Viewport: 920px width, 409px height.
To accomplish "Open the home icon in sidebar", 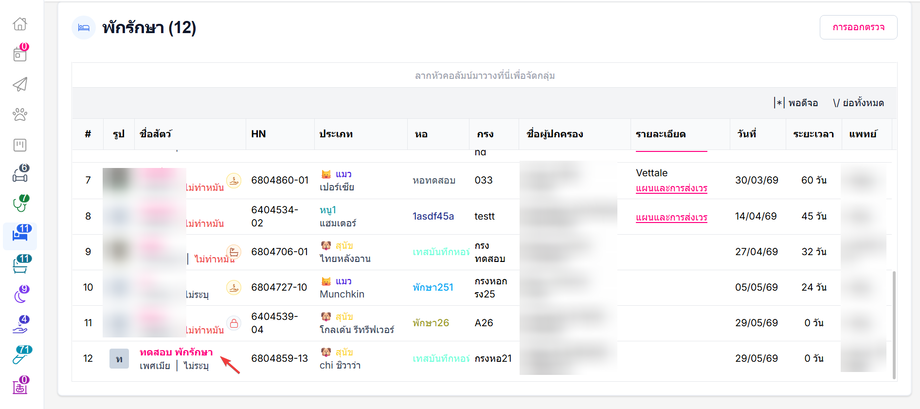I will click(20, 24).
